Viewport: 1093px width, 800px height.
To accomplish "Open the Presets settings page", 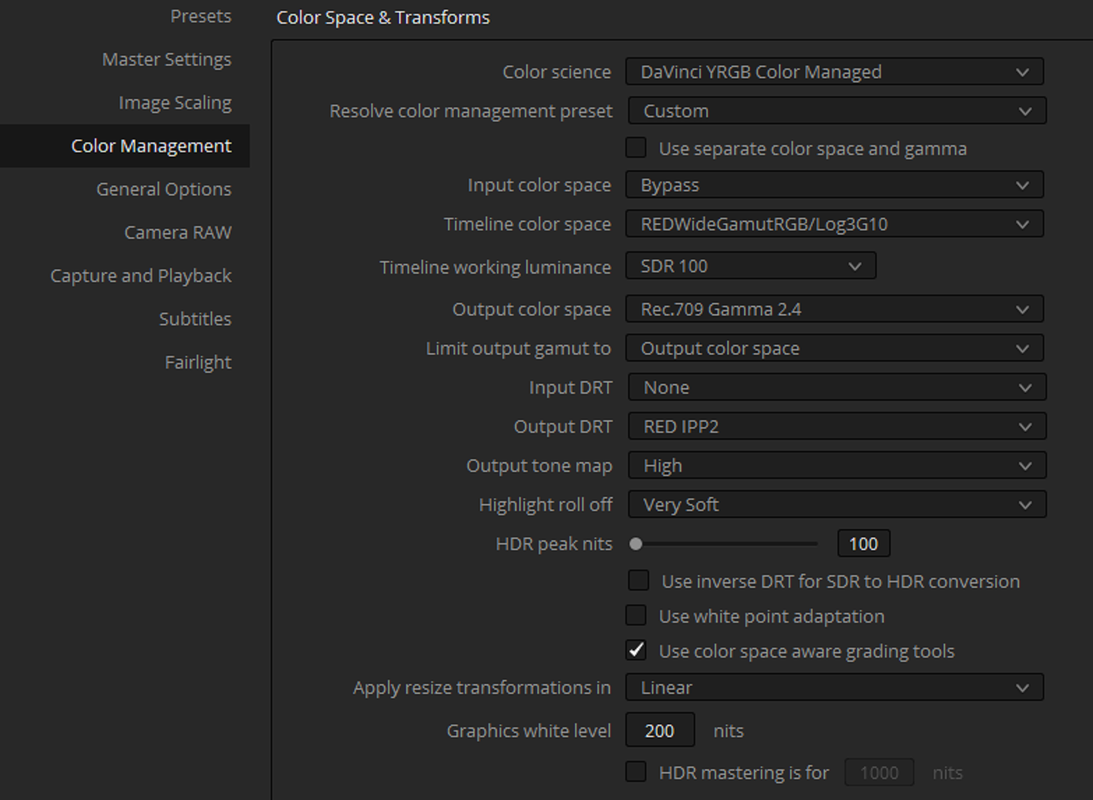I will (x=200, y=16).
